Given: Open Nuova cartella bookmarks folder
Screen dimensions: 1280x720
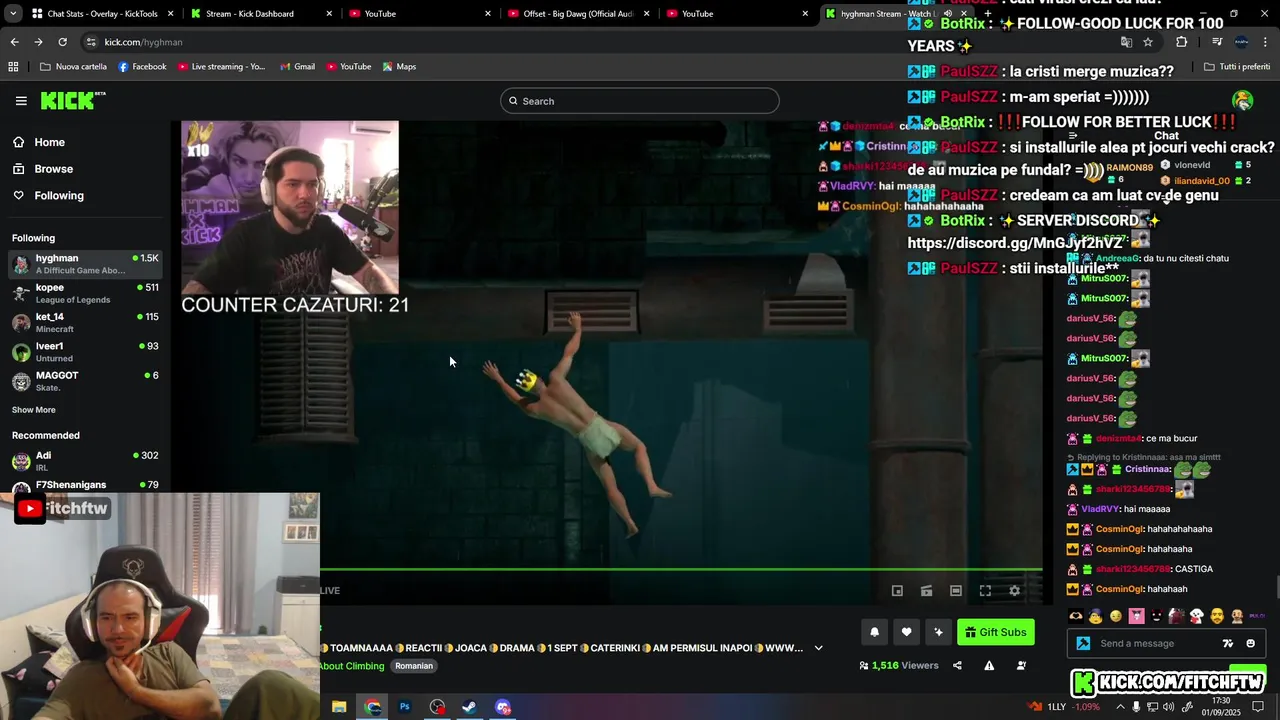Looking at the screenshot, I should click(x=73, y=67).
